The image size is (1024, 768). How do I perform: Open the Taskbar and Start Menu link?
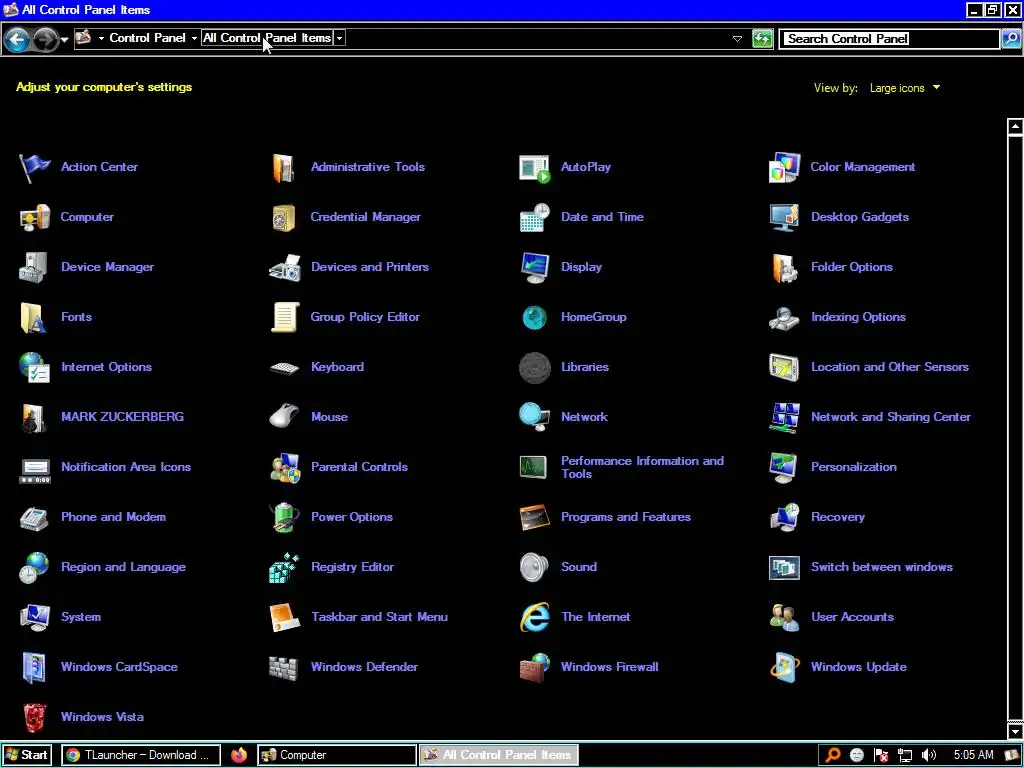tap(379, 617)
